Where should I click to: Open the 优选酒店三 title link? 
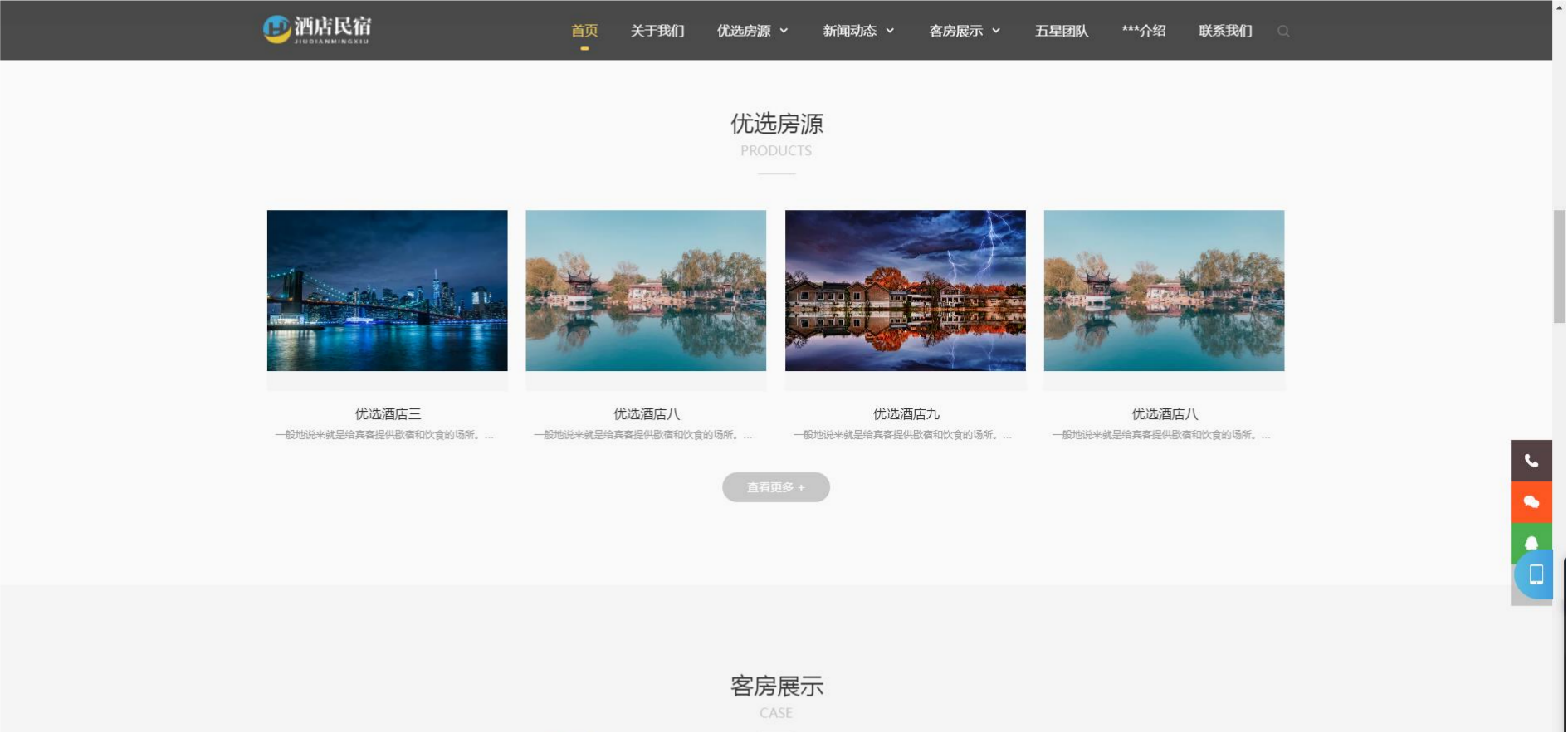[x=388, y=413]
